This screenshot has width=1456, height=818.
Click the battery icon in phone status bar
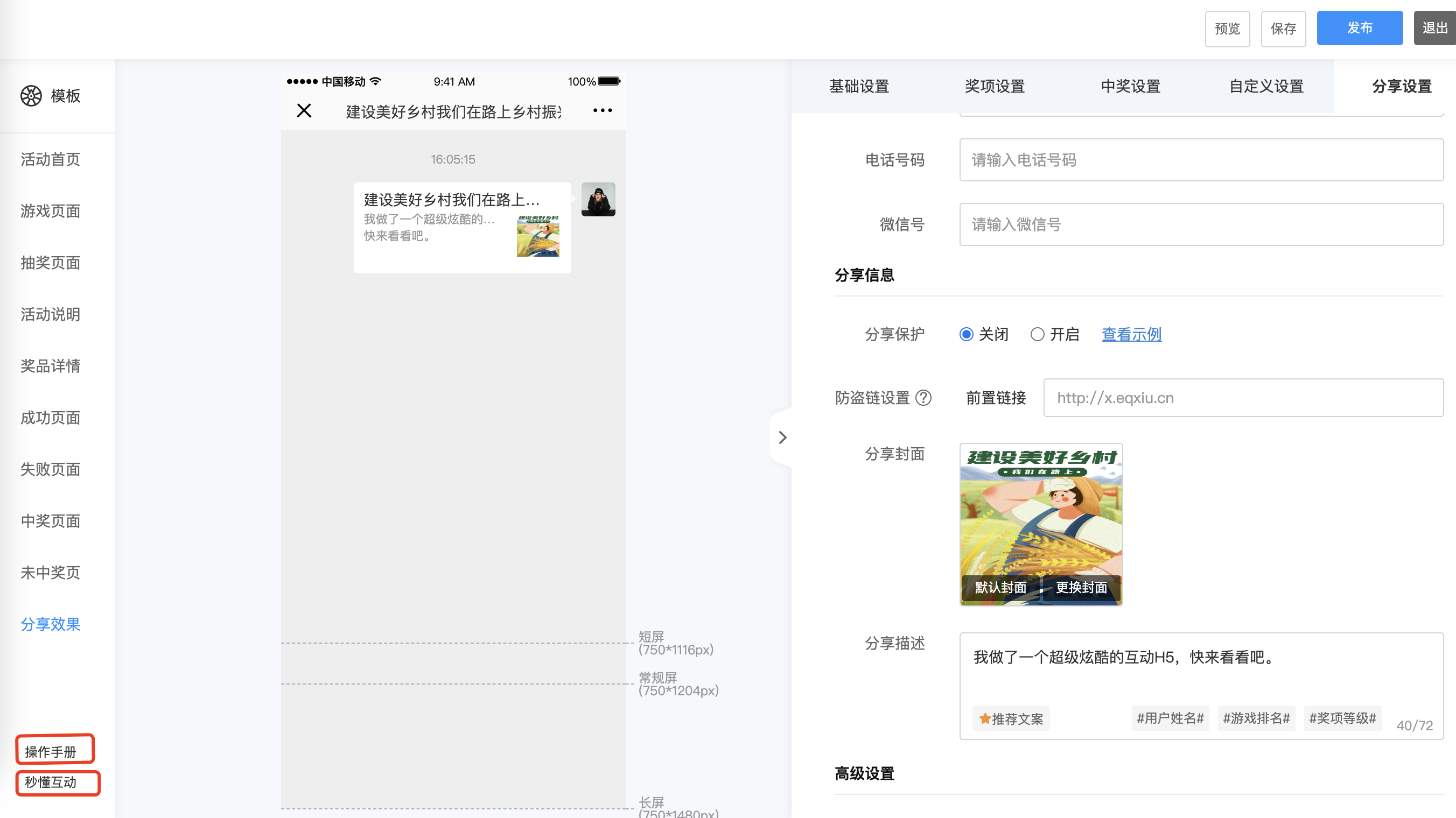(609, 81)
